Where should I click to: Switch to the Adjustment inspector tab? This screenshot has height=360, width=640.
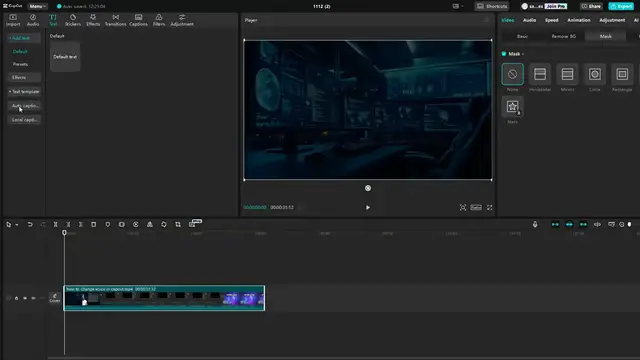612,20
